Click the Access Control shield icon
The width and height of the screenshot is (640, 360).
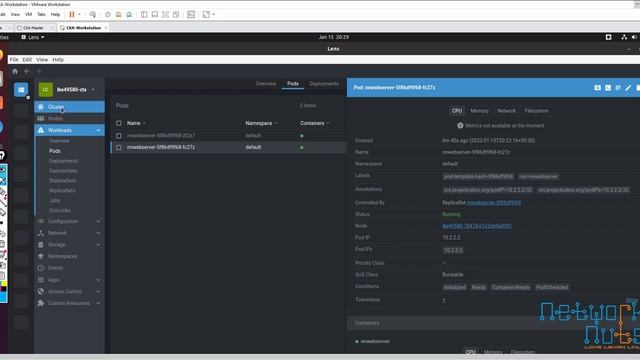(41, 291)
